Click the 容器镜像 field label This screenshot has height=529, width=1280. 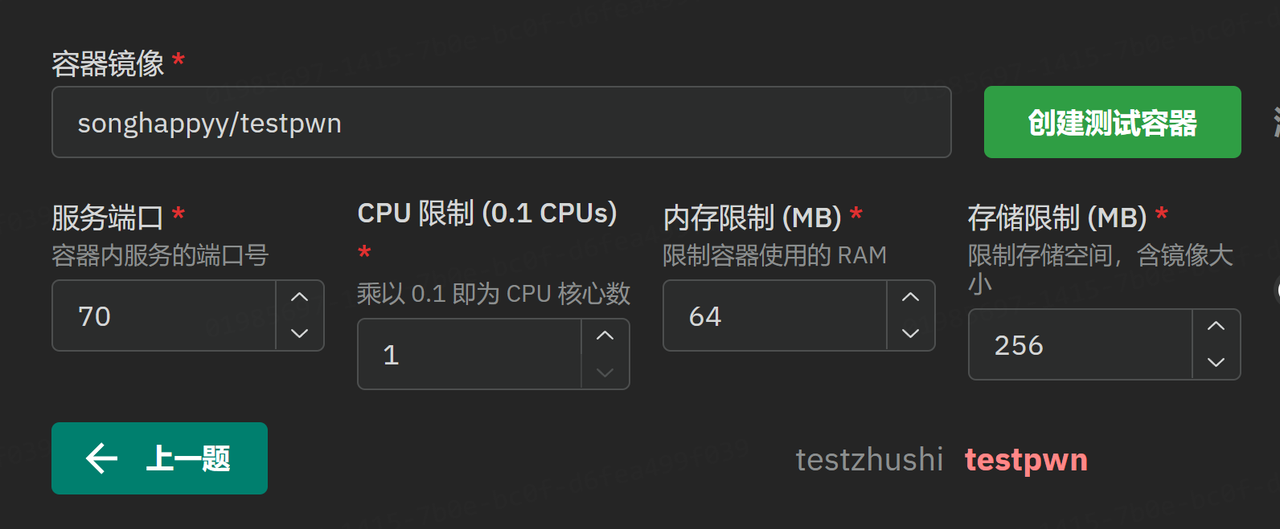(108, 63)
